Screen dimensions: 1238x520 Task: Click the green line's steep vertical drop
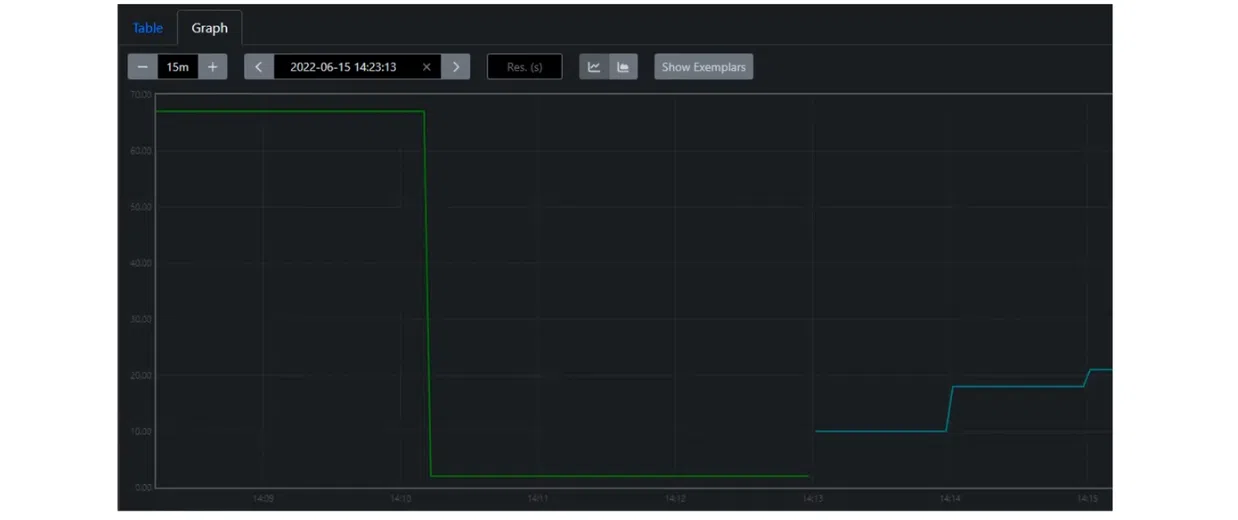[x=427, y=290]
